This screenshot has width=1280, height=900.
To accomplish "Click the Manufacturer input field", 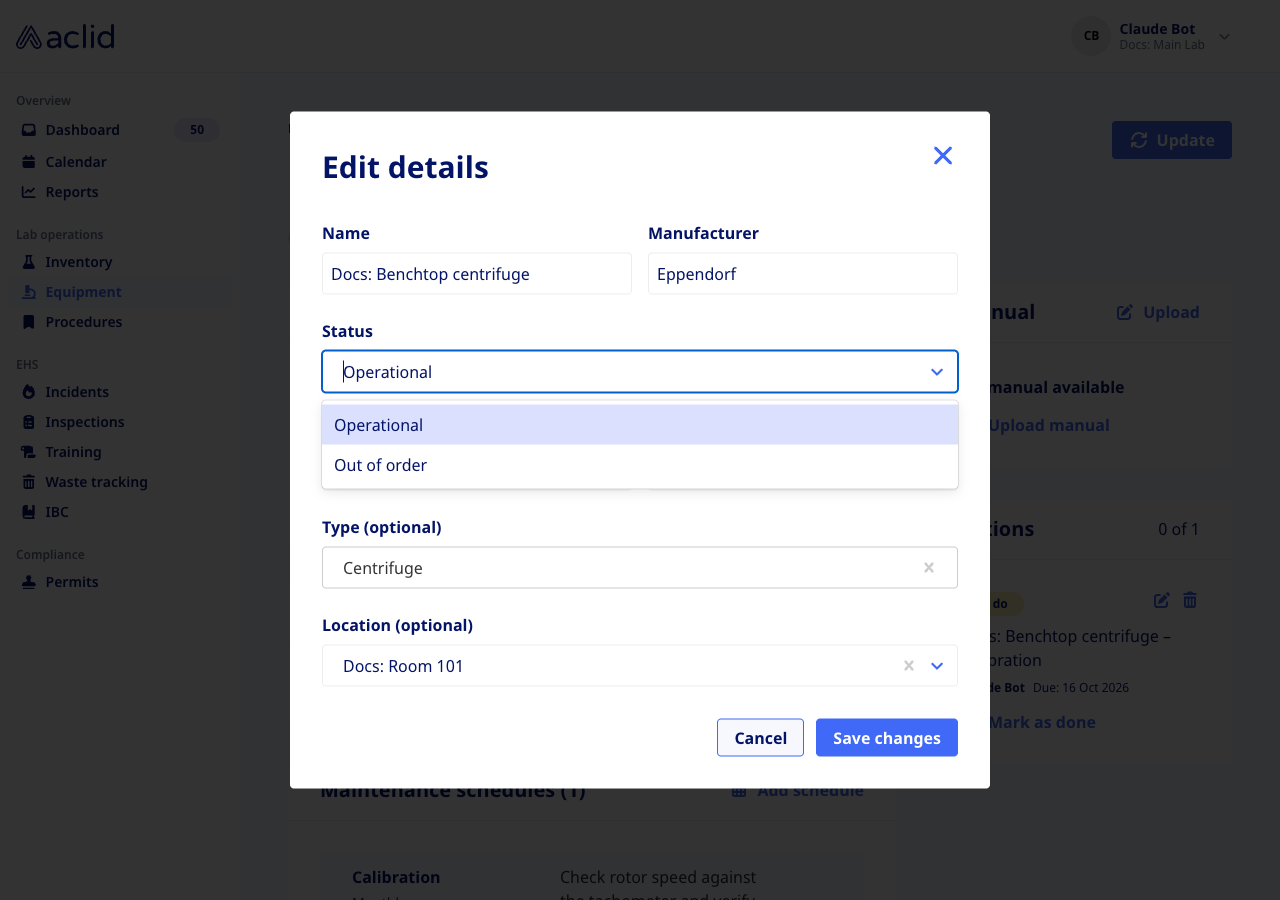I will click(x=803, y=274).
